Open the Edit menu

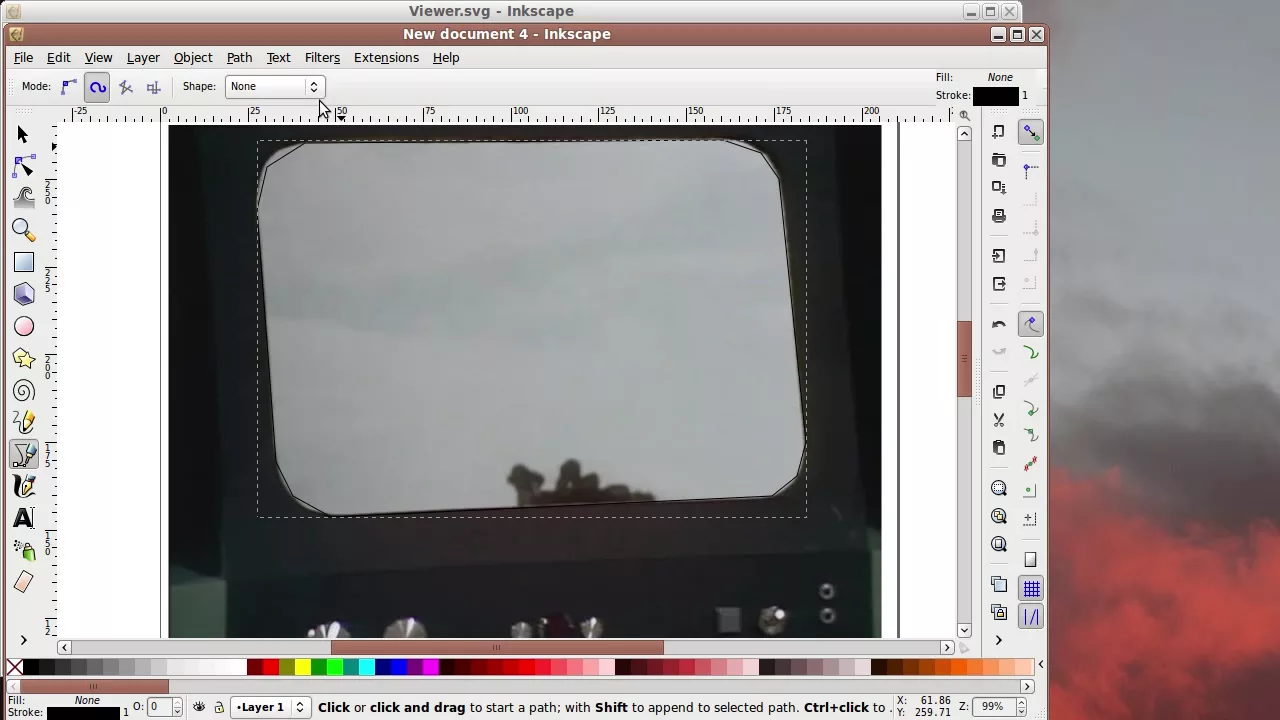(x=58, y=58)
